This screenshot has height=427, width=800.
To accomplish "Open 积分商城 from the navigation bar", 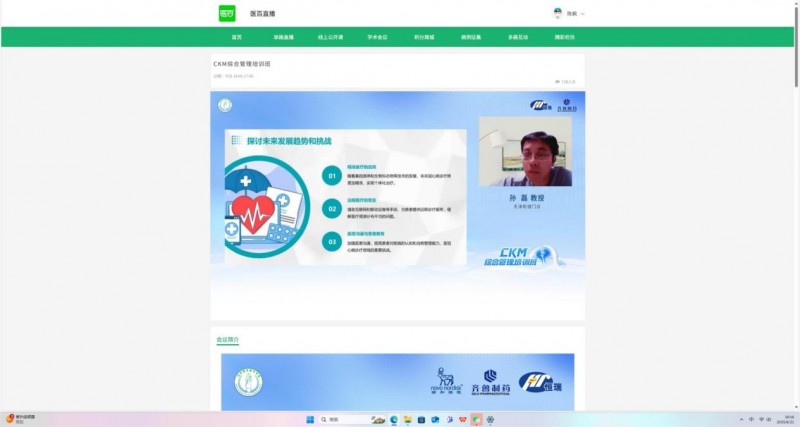I will 424,37.
